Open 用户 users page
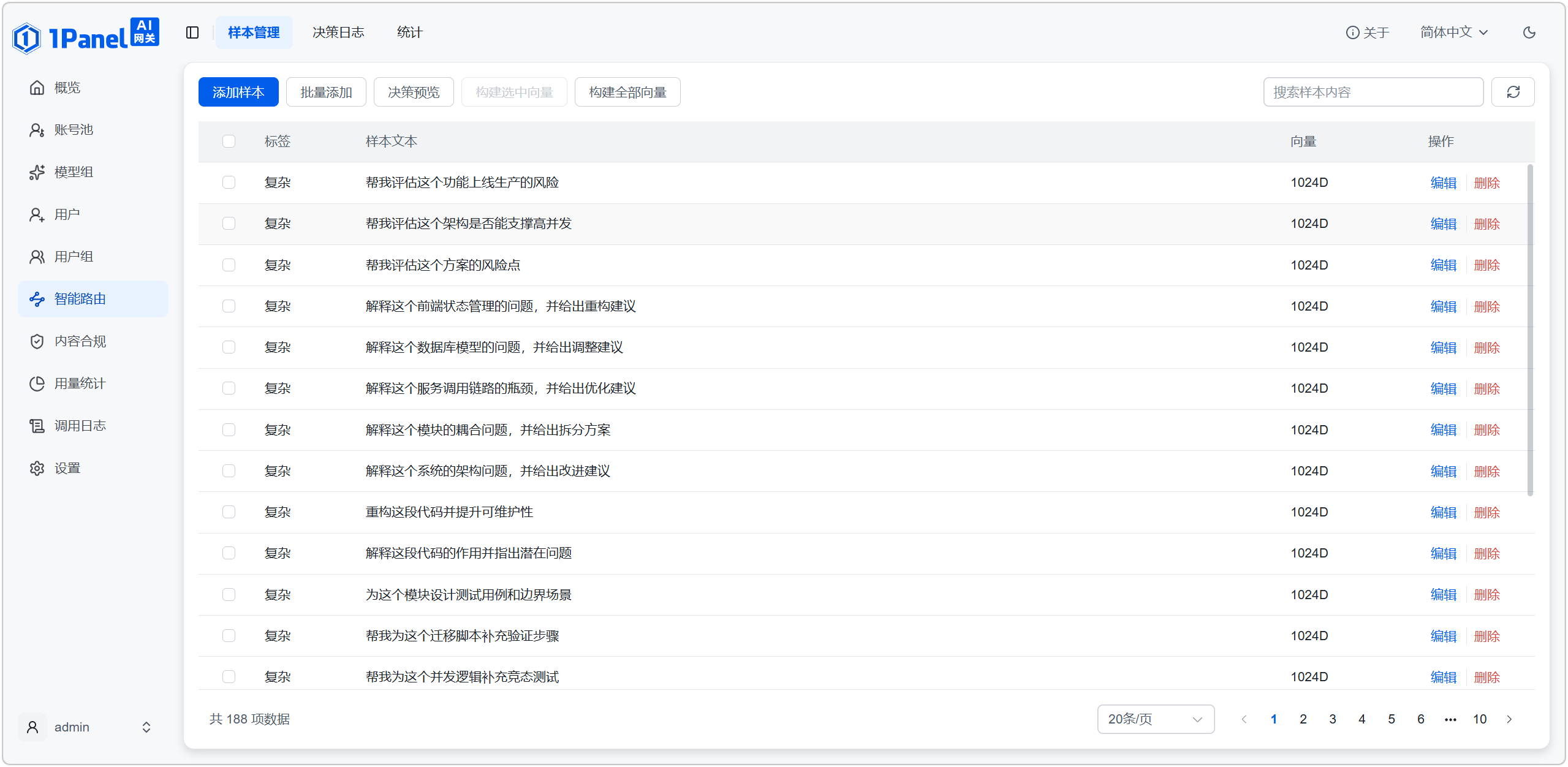The height and width of the screenshot is (767, 1568). 93,214
